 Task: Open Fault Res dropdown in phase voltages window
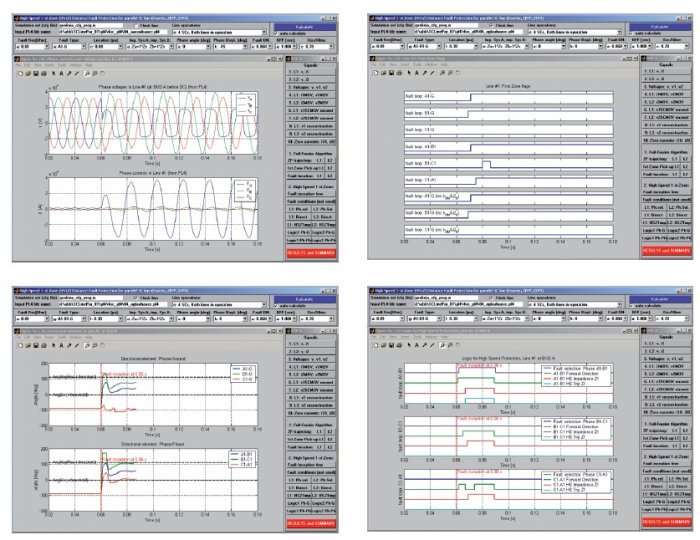click(x=31, y=46)
